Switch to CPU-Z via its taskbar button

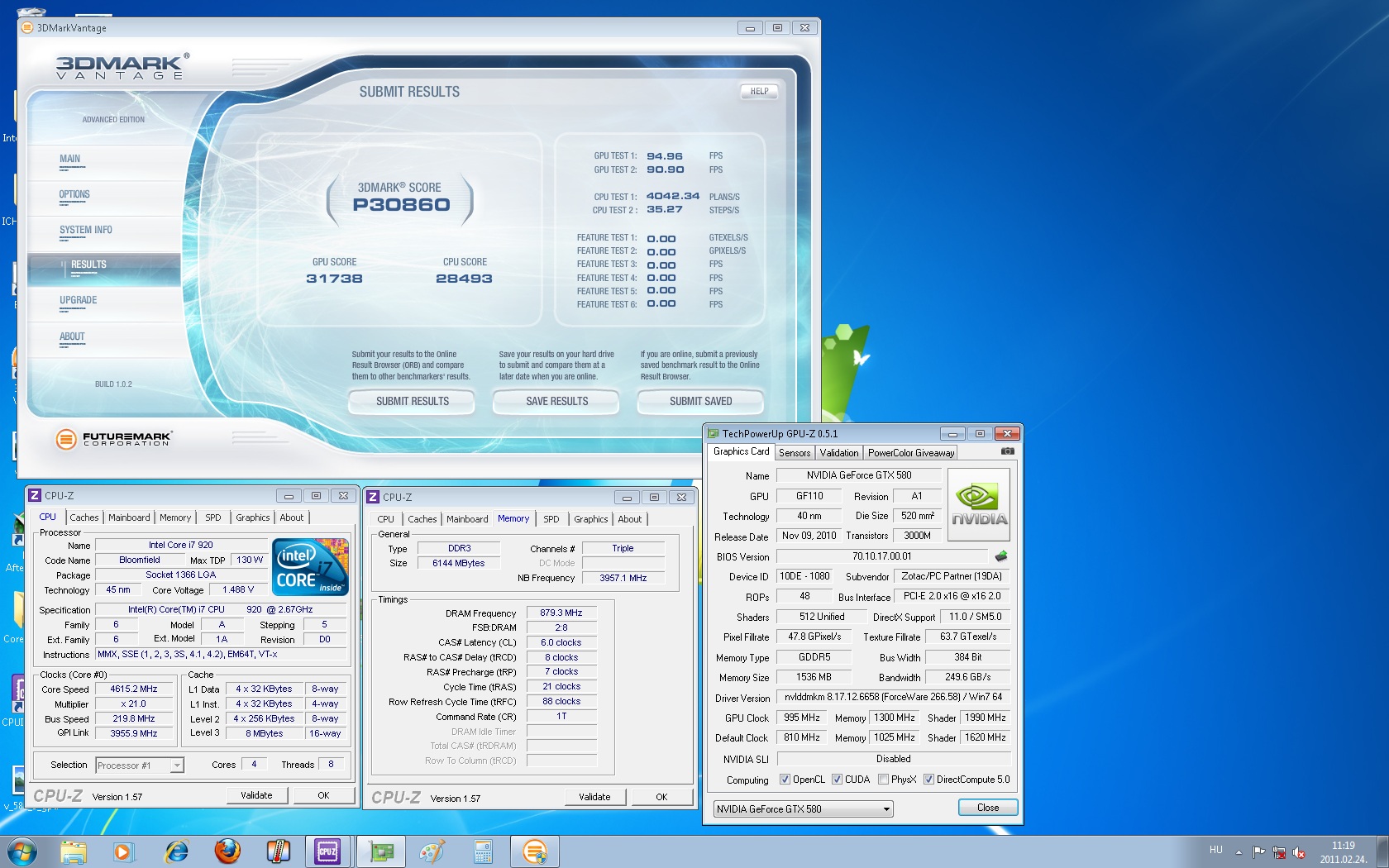[327, 851]
